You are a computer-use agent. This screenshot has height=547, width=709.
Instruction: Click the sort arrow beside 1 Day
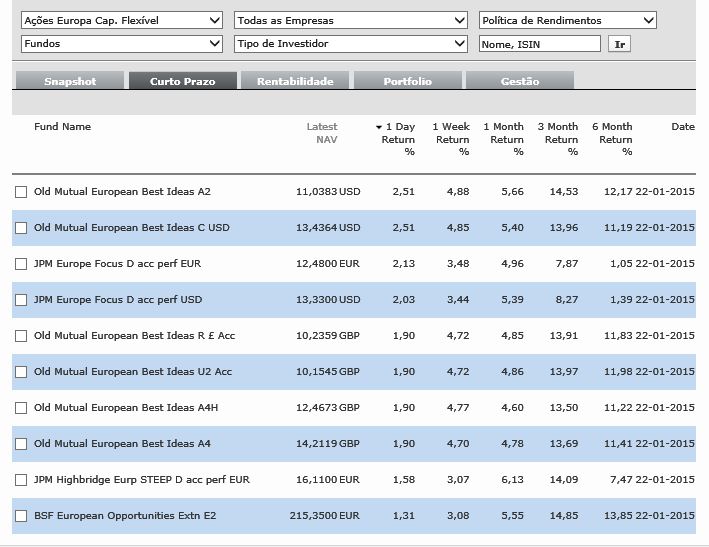click(x=379, y=127)
